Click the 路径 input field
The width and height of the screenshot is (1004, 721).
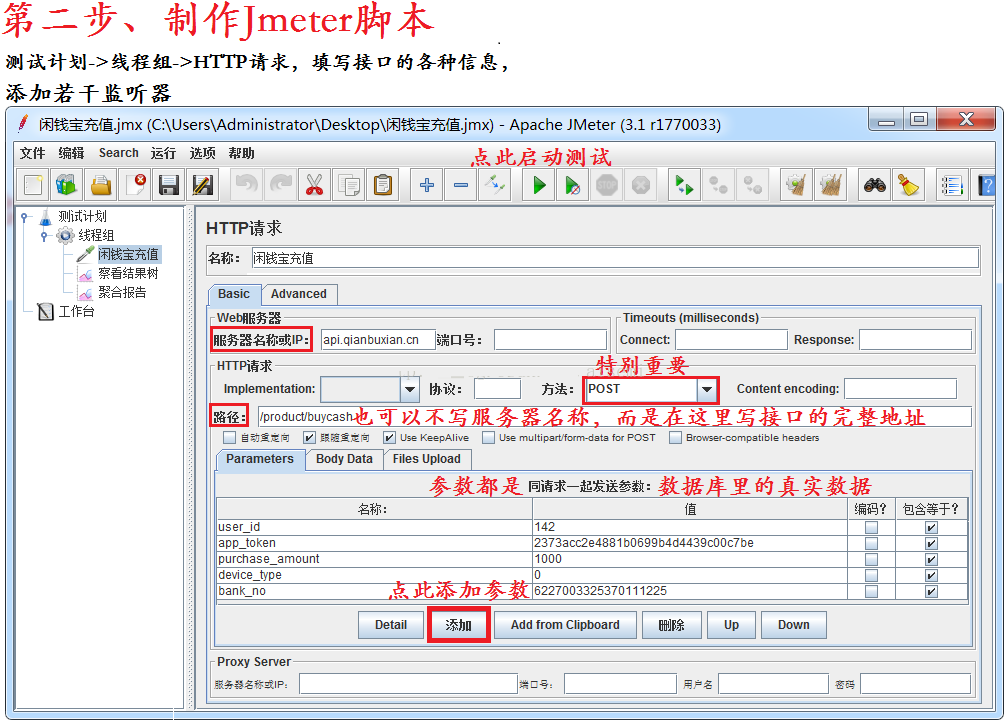pyautogui.click(x=614, y=417)
